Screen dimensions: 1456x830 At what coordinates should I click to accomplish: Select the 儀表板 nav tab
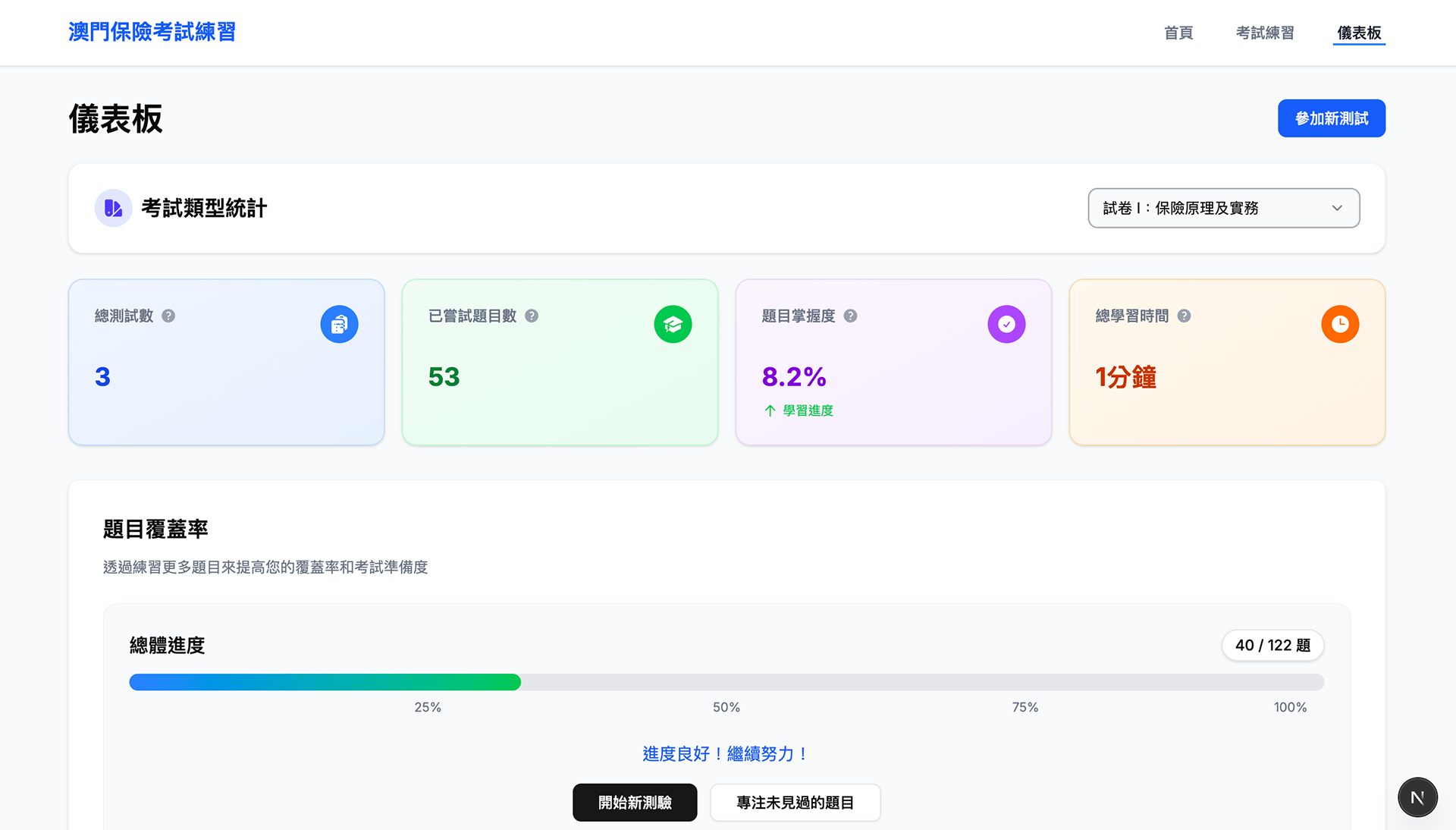pos(1359,33)
